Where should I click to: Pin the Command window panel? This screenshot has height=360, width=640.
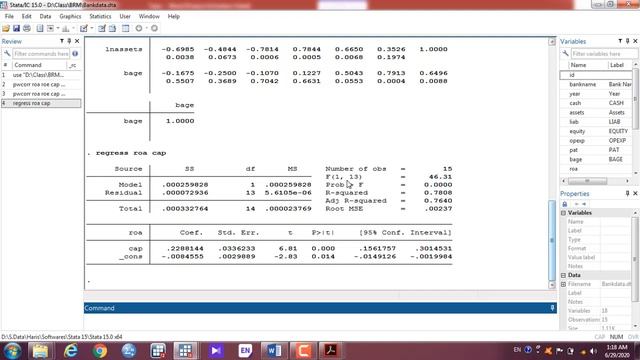point(552,308)
